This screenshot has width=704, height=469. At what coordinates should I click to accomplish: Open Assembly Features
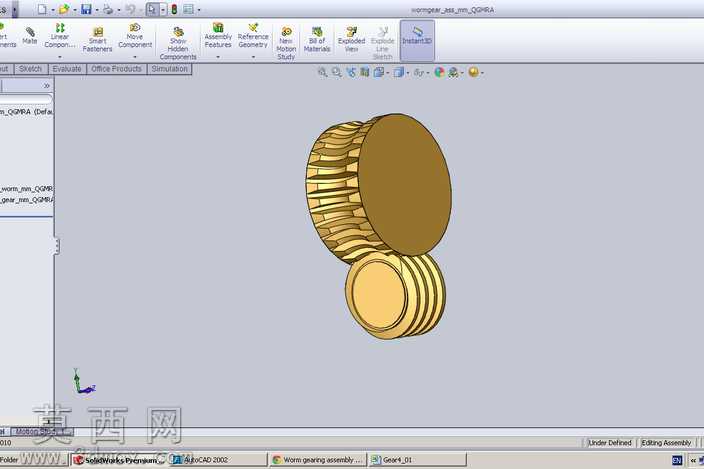pyautogui.click(x=218, y=35)
